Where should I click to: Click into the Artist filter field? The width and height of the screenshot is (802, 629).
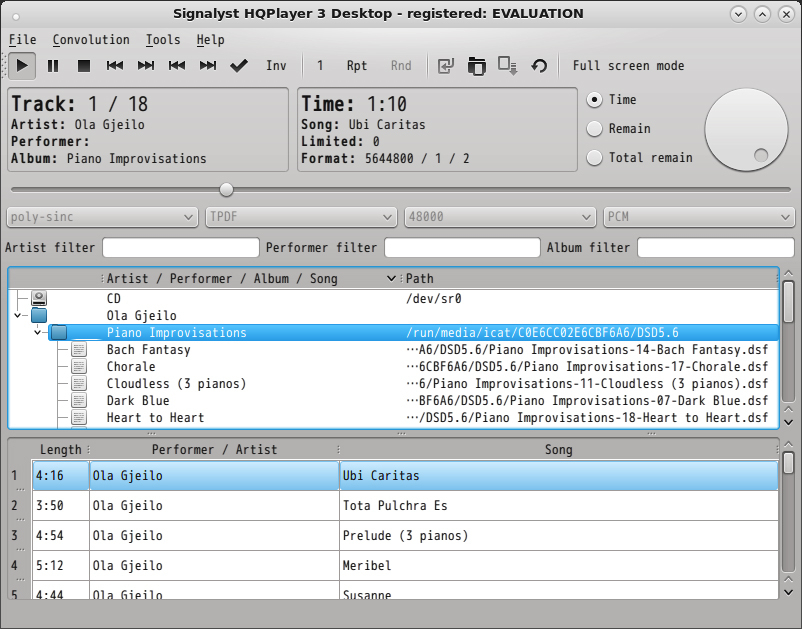(x=181, y=248)
